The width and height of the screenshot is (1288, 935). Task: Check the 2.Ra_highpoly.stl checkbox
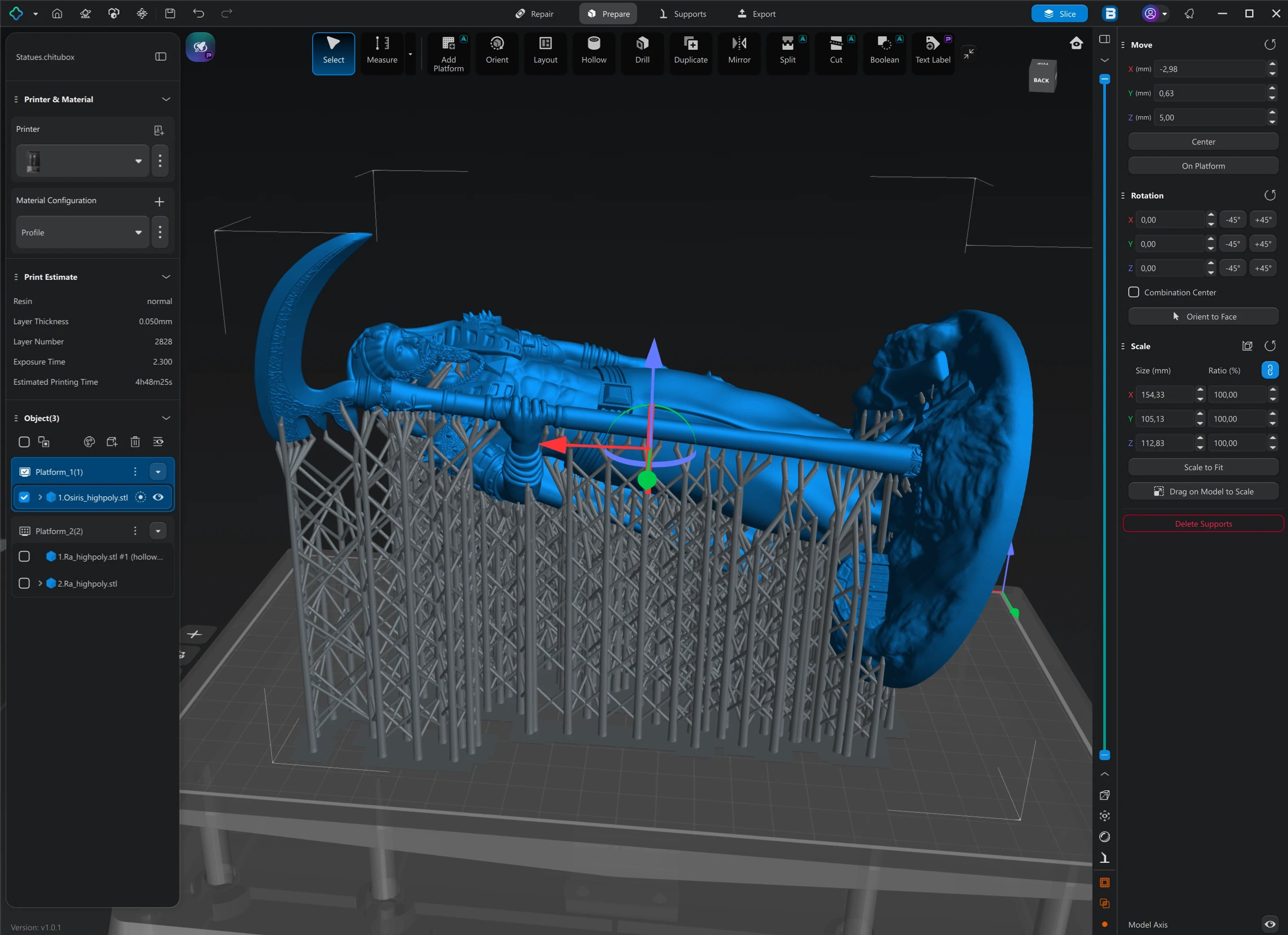click(24, 583)
